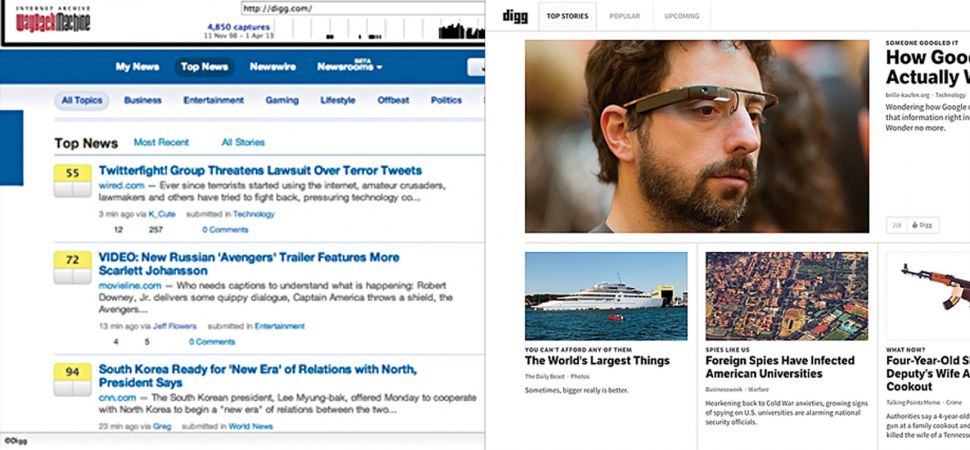Open the South Korea 'New Era' story
The height and width of the screenshot is (450, 970).
click(258, 376)
